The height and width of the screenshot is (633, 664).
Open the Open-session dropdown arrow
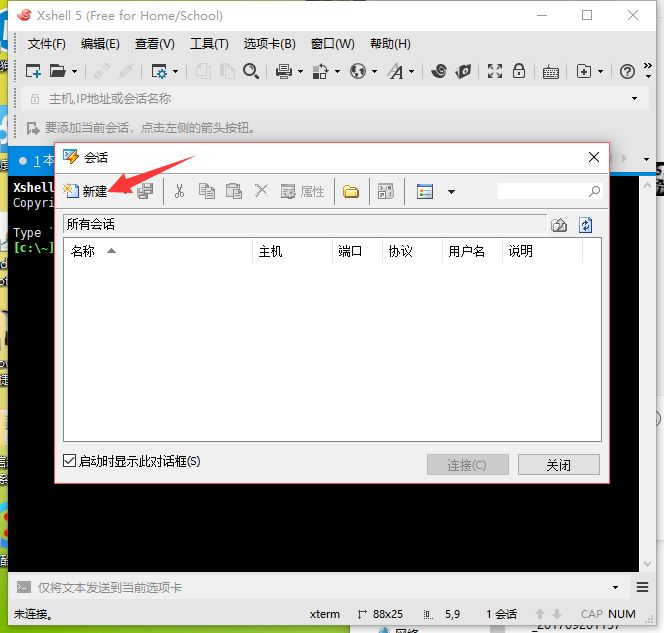click(x=75, y=72)
